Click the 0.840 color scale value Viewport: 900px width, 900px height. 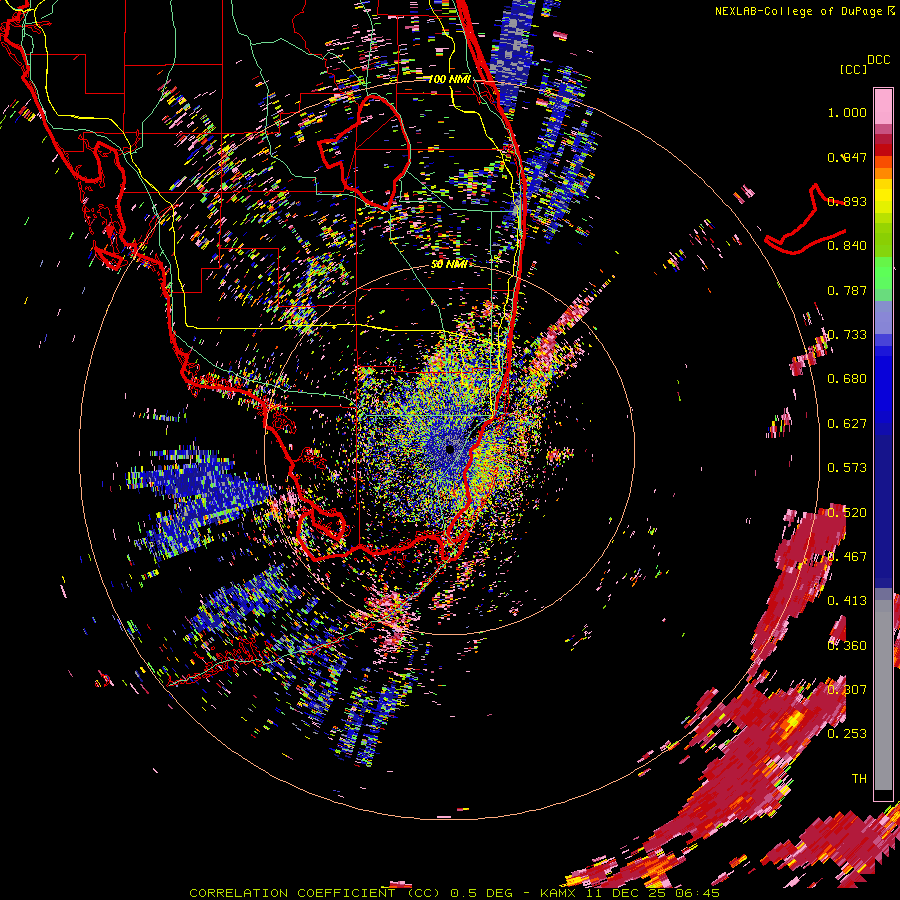[x=847, y=246]
